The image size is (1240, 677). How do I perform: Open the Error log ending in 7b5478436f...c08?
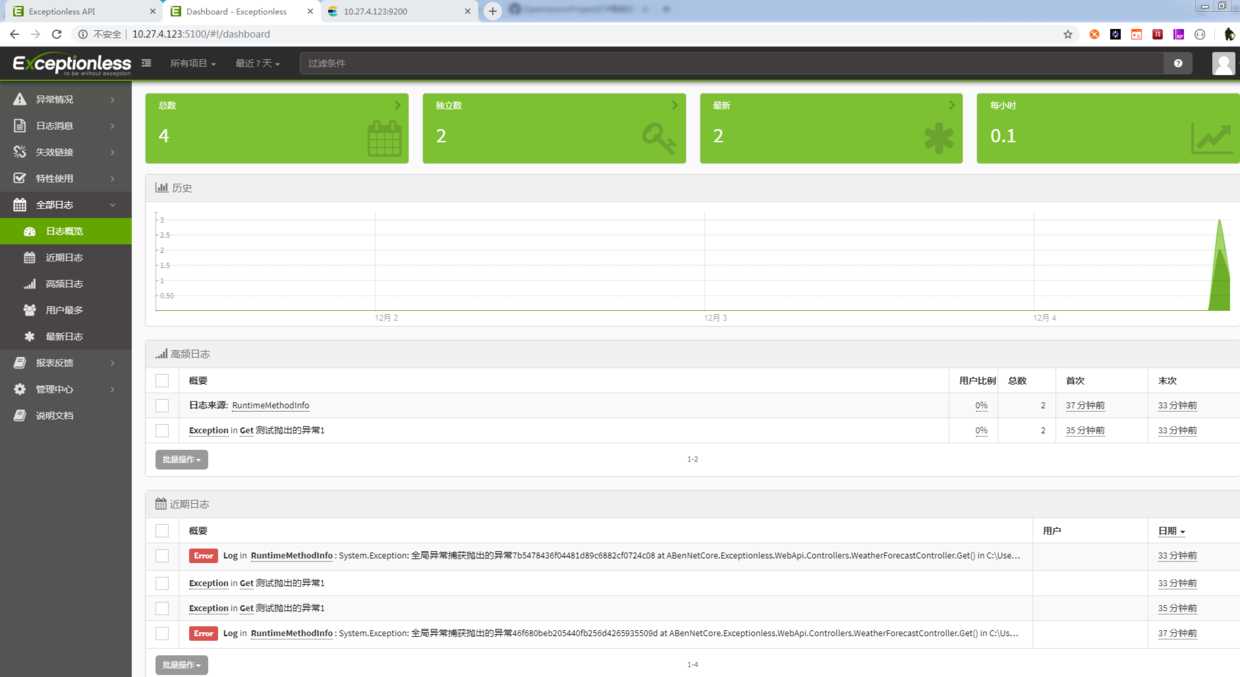(605, 556)
